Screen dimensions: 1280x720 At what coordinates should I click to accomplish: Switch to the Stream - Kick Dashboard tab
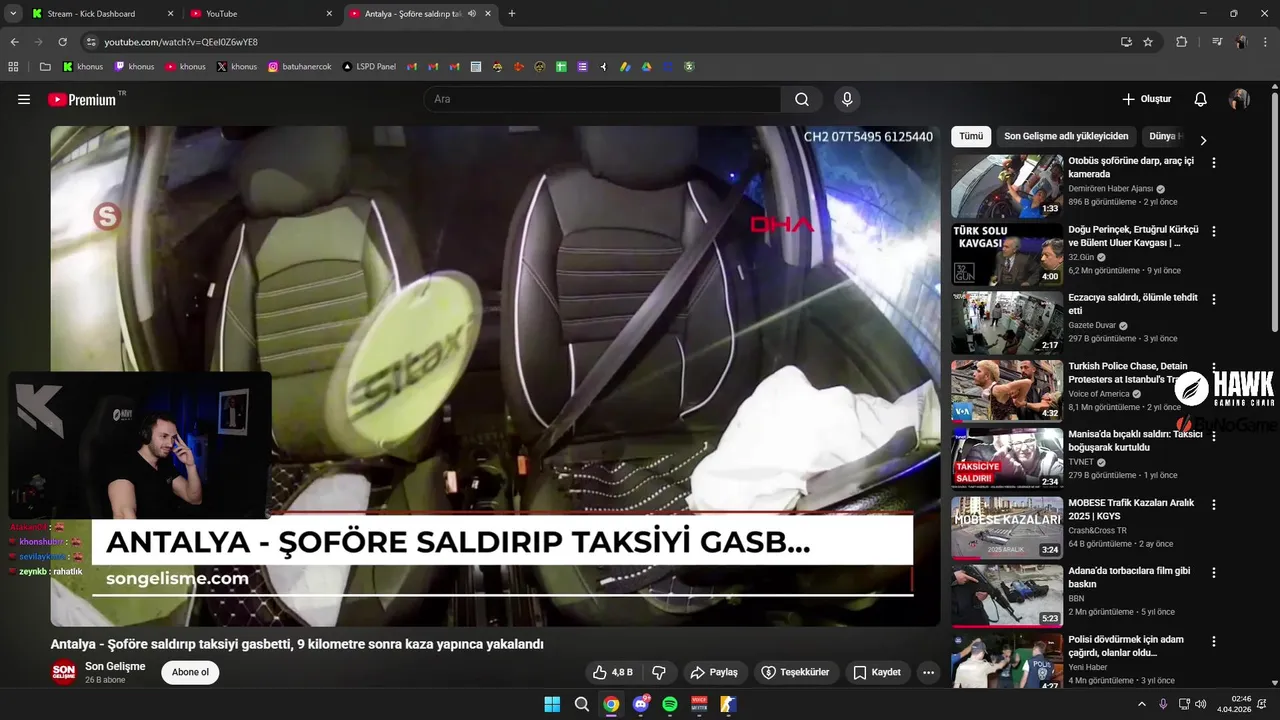[103, 14]
